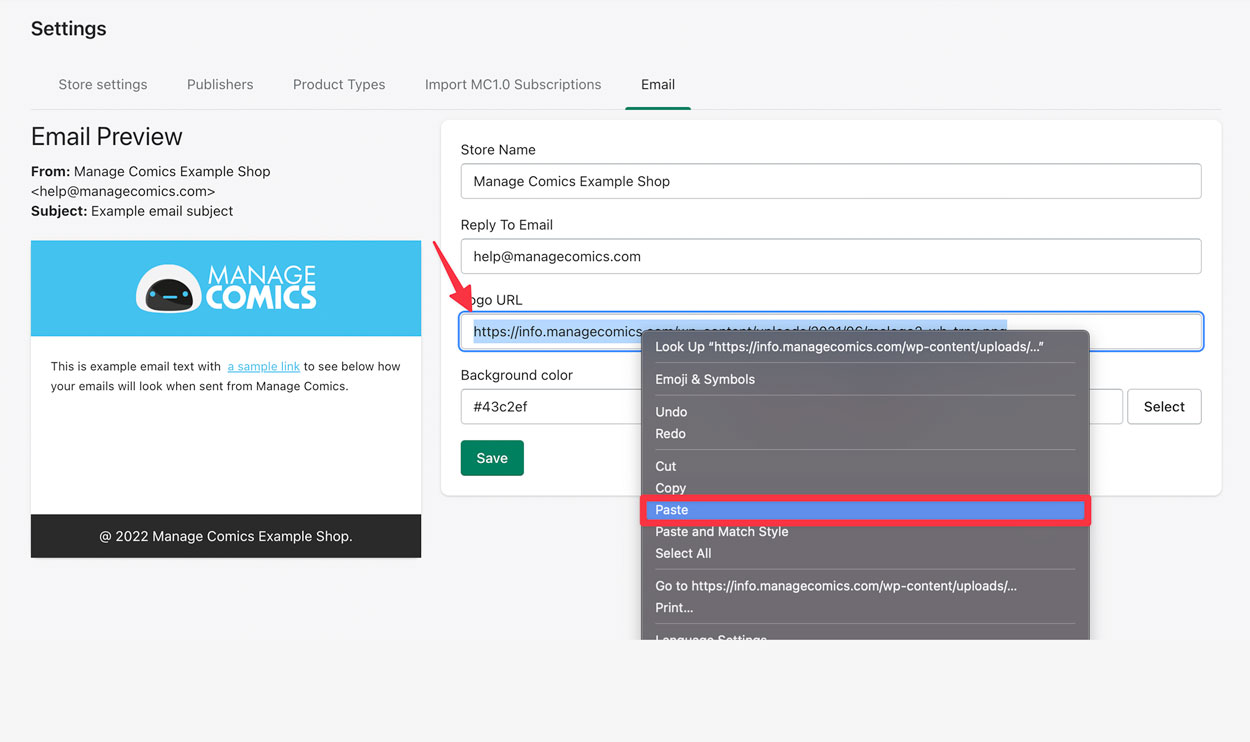Click the Reply To Email field
1250x742 pixels.
point(830,256)
